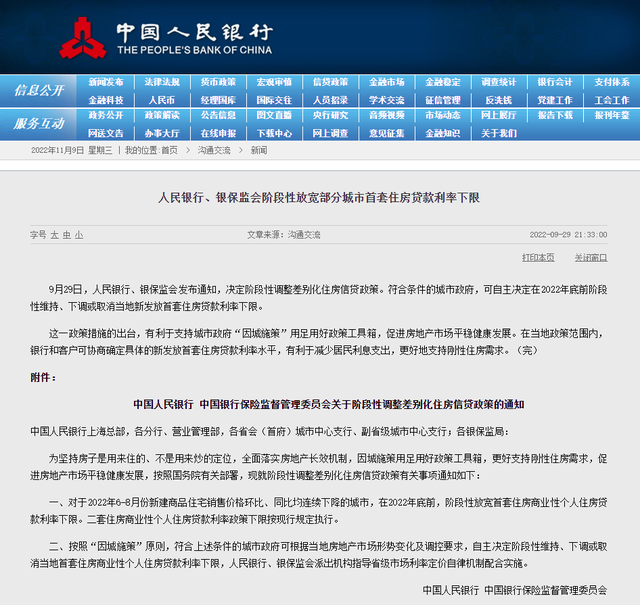
Task: Open the 支付体系 menu item
Action: click(x=612, y=82)
